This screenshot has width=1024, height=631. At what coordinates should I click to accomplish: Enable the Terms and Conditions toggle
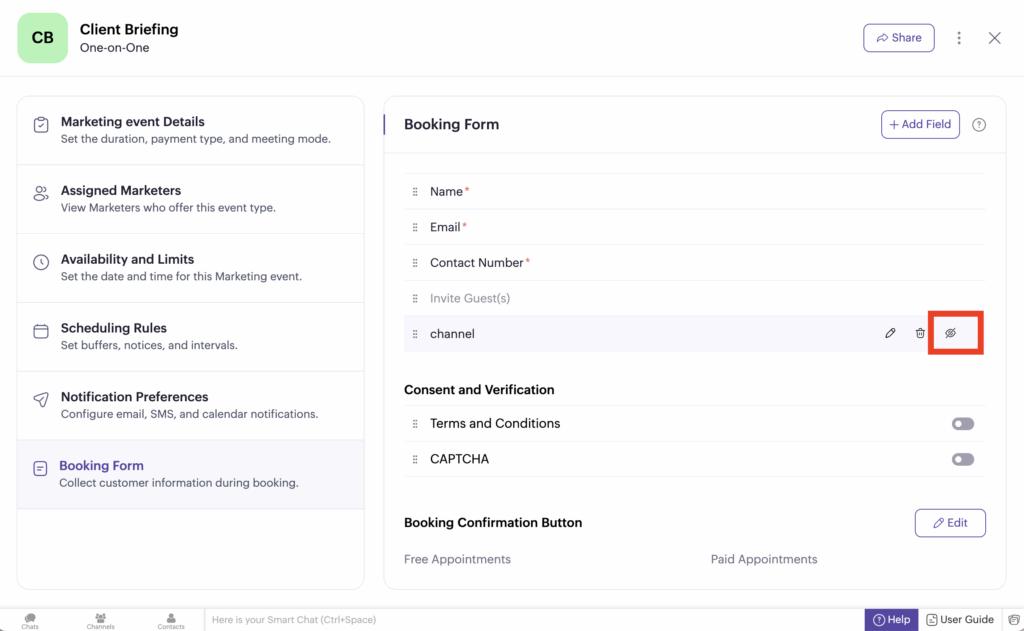(x=962, y=424)
